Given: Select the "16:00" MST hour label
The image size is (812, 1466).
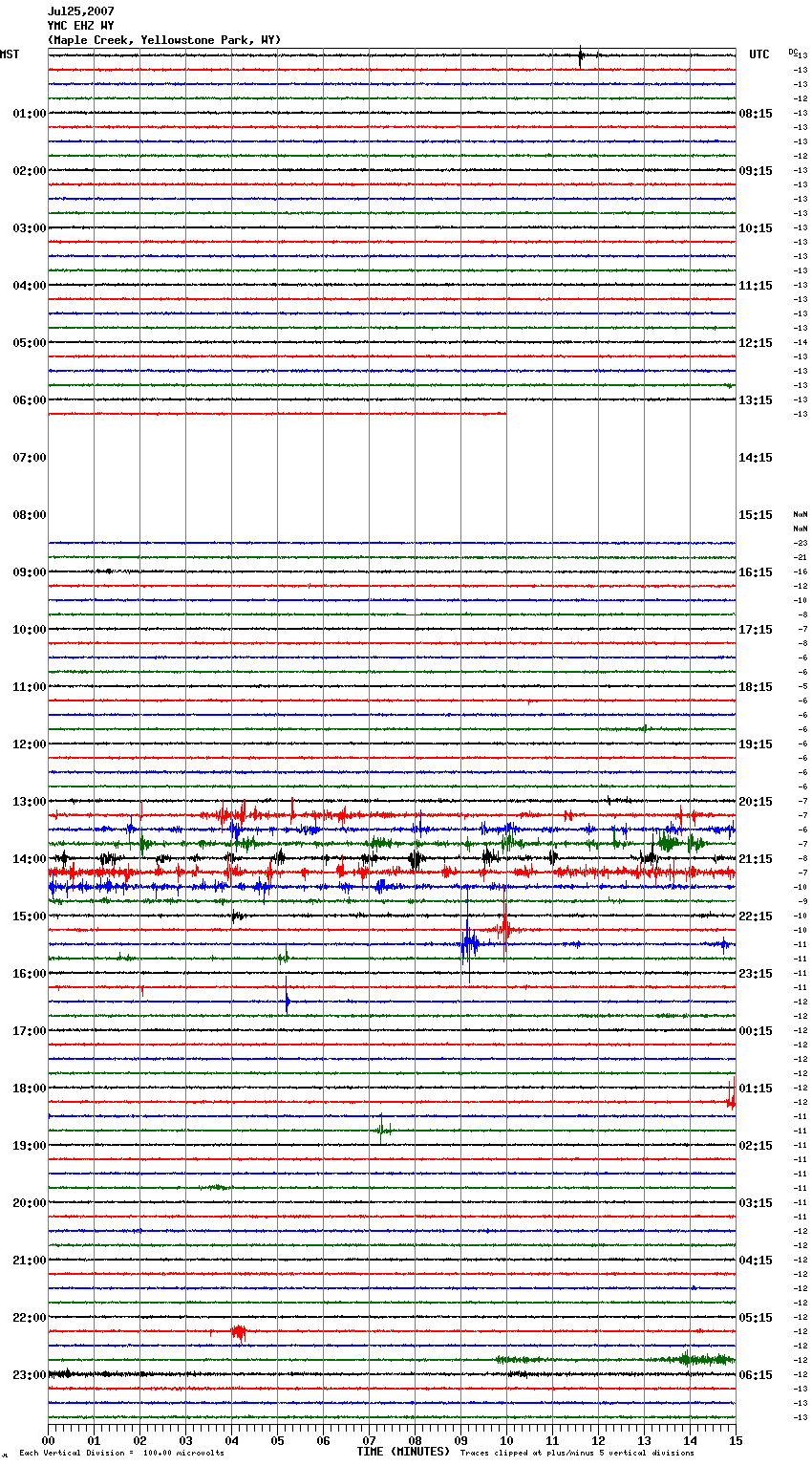Looking at the screenshot, I should click(30, 974).
